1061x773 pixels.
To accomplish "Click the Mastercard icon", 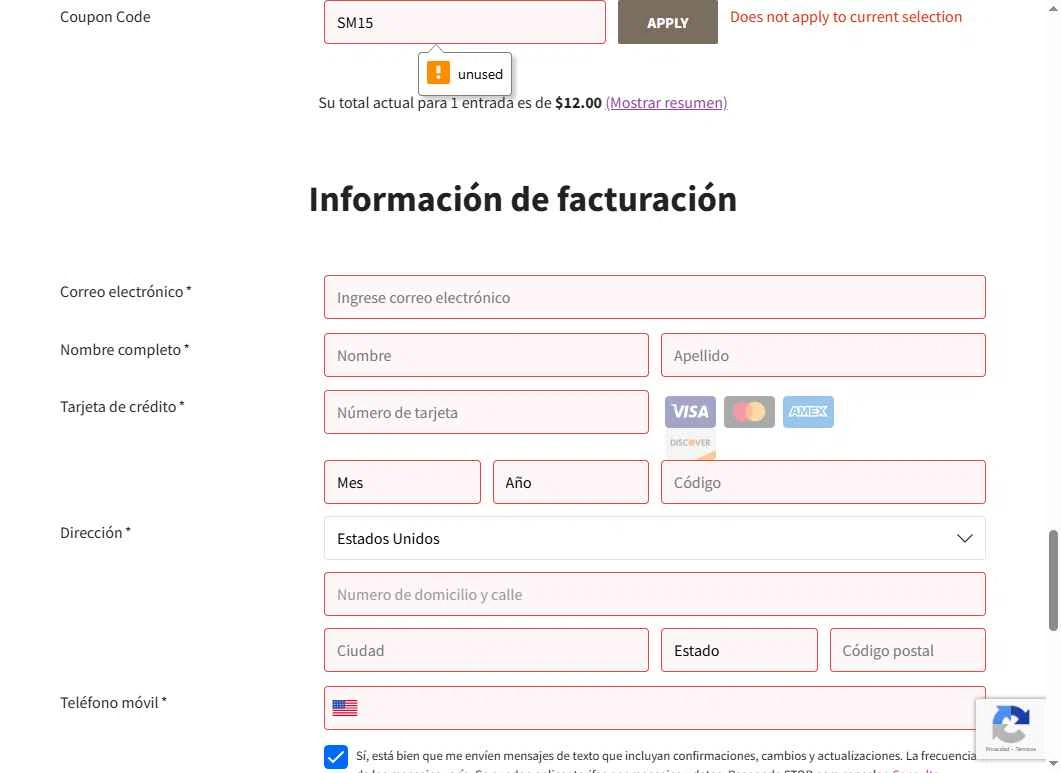I will point(749,412).
